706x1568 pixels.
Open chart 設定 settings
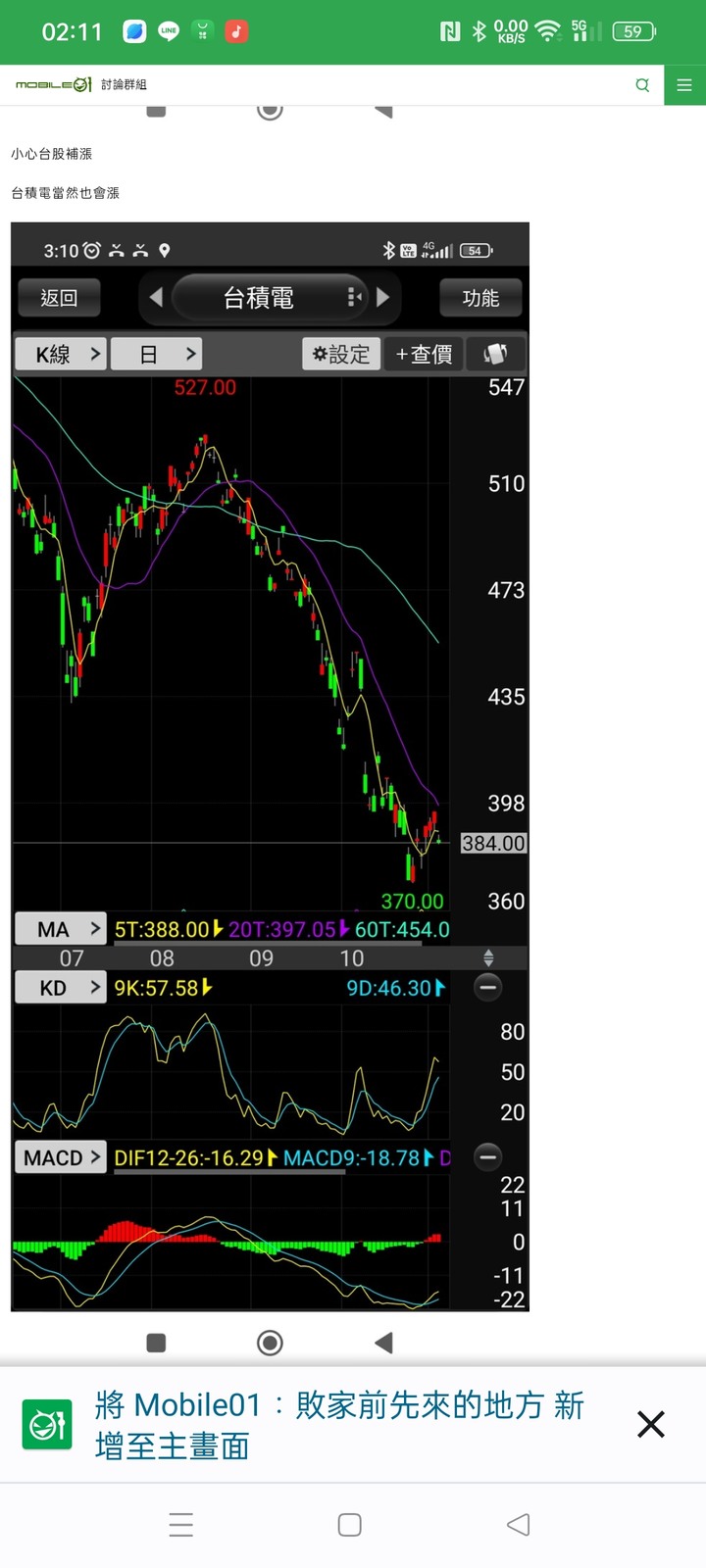(x=341, y=354)
